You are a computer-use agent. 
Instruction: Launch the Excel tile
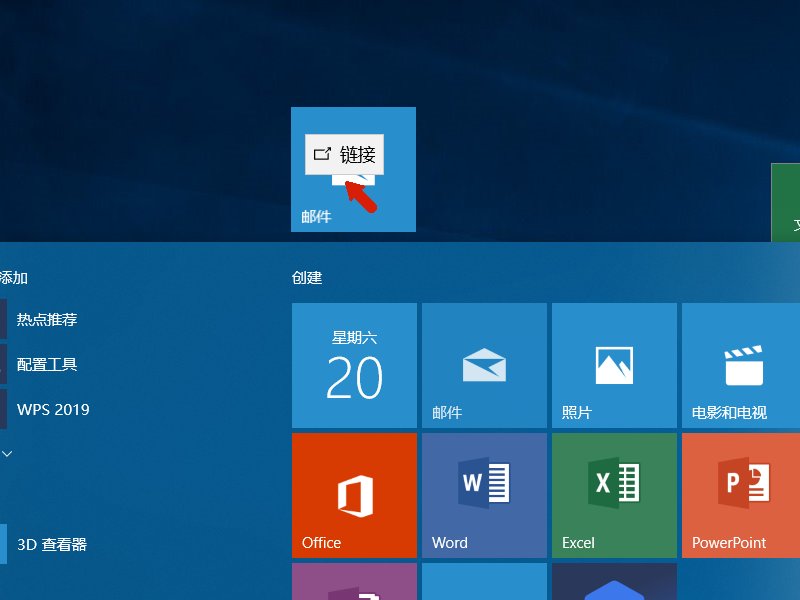614,495
